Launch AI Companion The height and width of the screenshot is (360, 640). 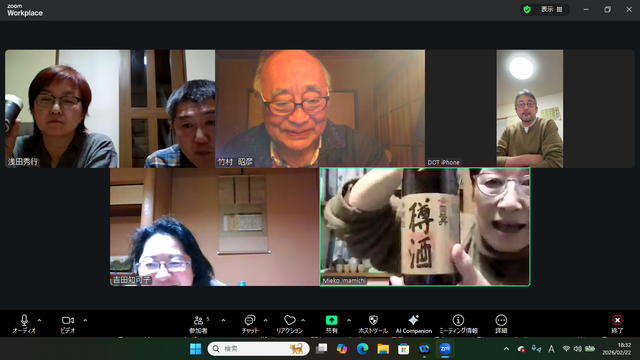click(413, 324)
